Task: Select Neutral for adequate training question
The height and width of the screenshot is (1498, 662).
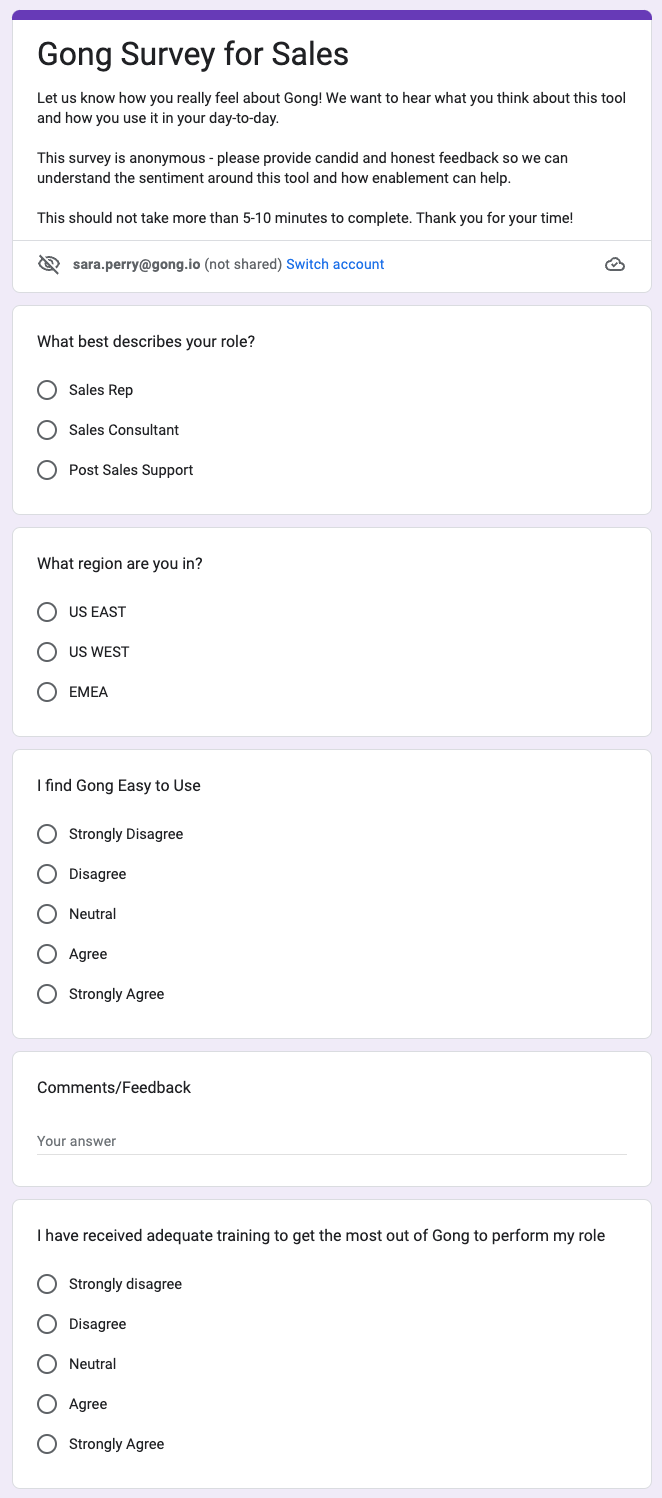Action: pos(47,1364)
